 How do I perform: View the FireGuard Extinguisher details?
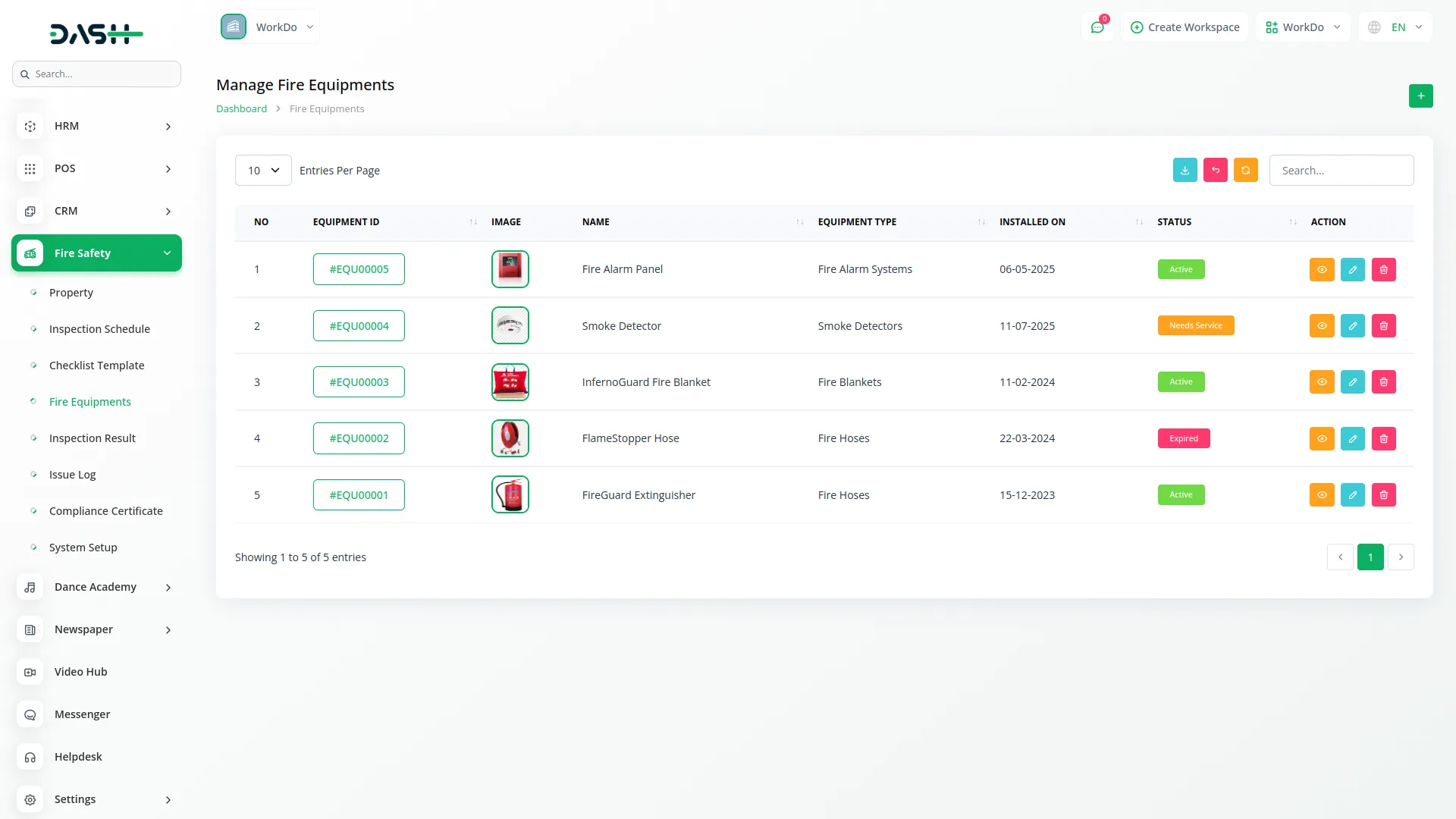point(1321,495)
